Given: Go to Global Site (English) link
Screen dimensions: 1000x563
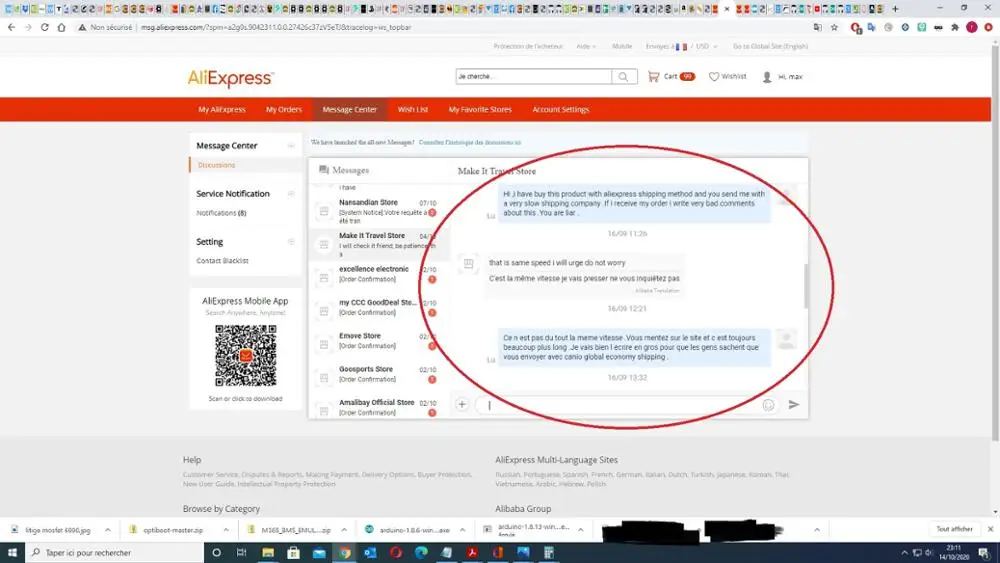Looking at the screenshot, I should [770, 47].
